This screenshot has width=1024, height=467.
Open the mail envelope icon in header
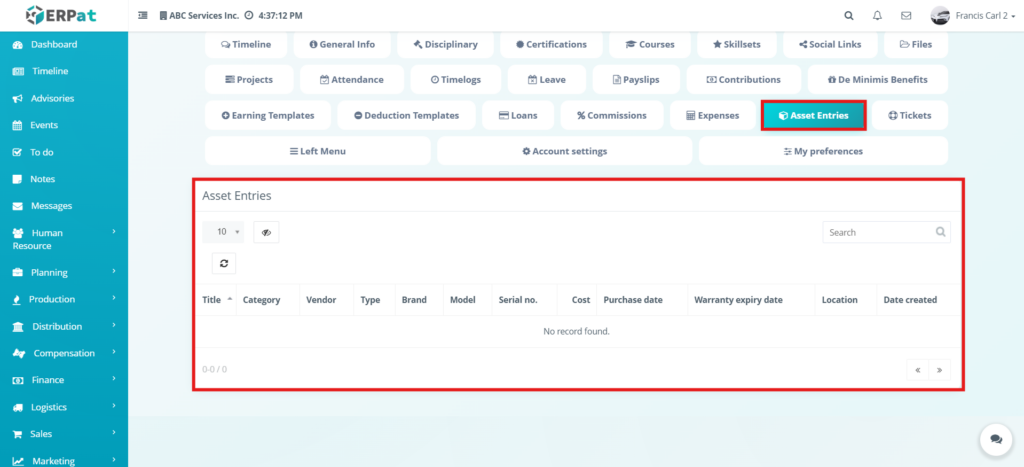(x=906, y=16)
